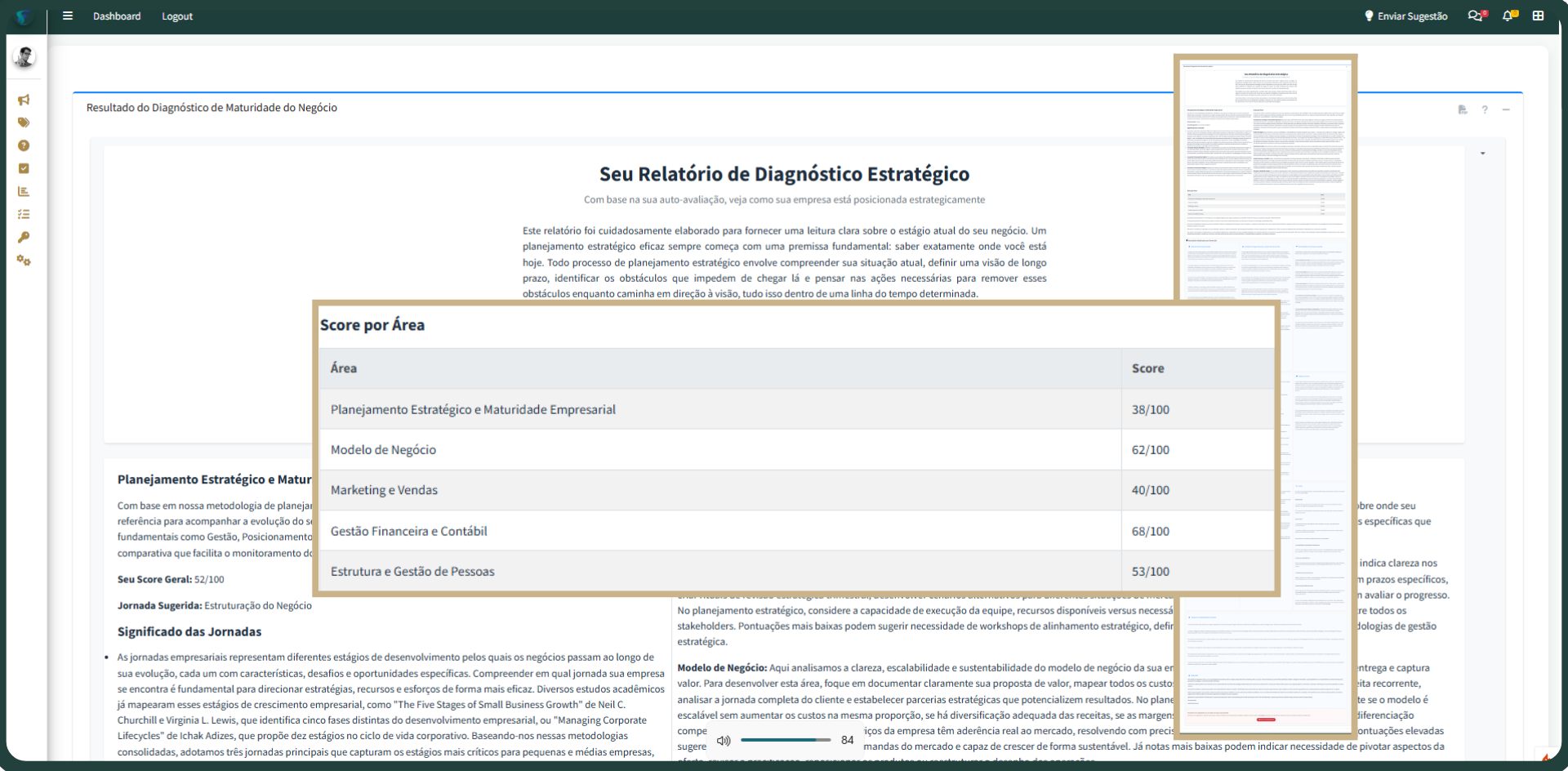Click Logout in top menu

(x=177, y=16)
